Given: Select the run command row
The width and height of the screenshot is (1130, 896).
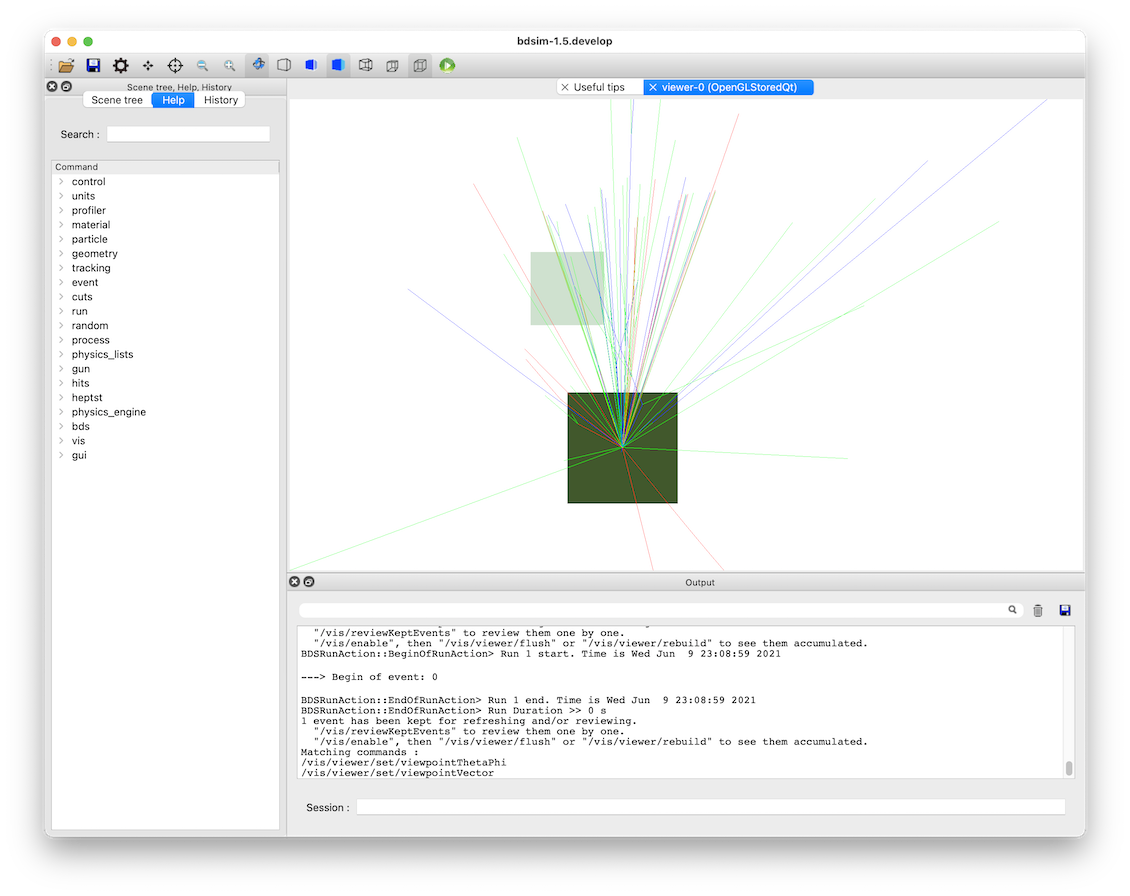Looking at the screenshot, I should 165,311.
